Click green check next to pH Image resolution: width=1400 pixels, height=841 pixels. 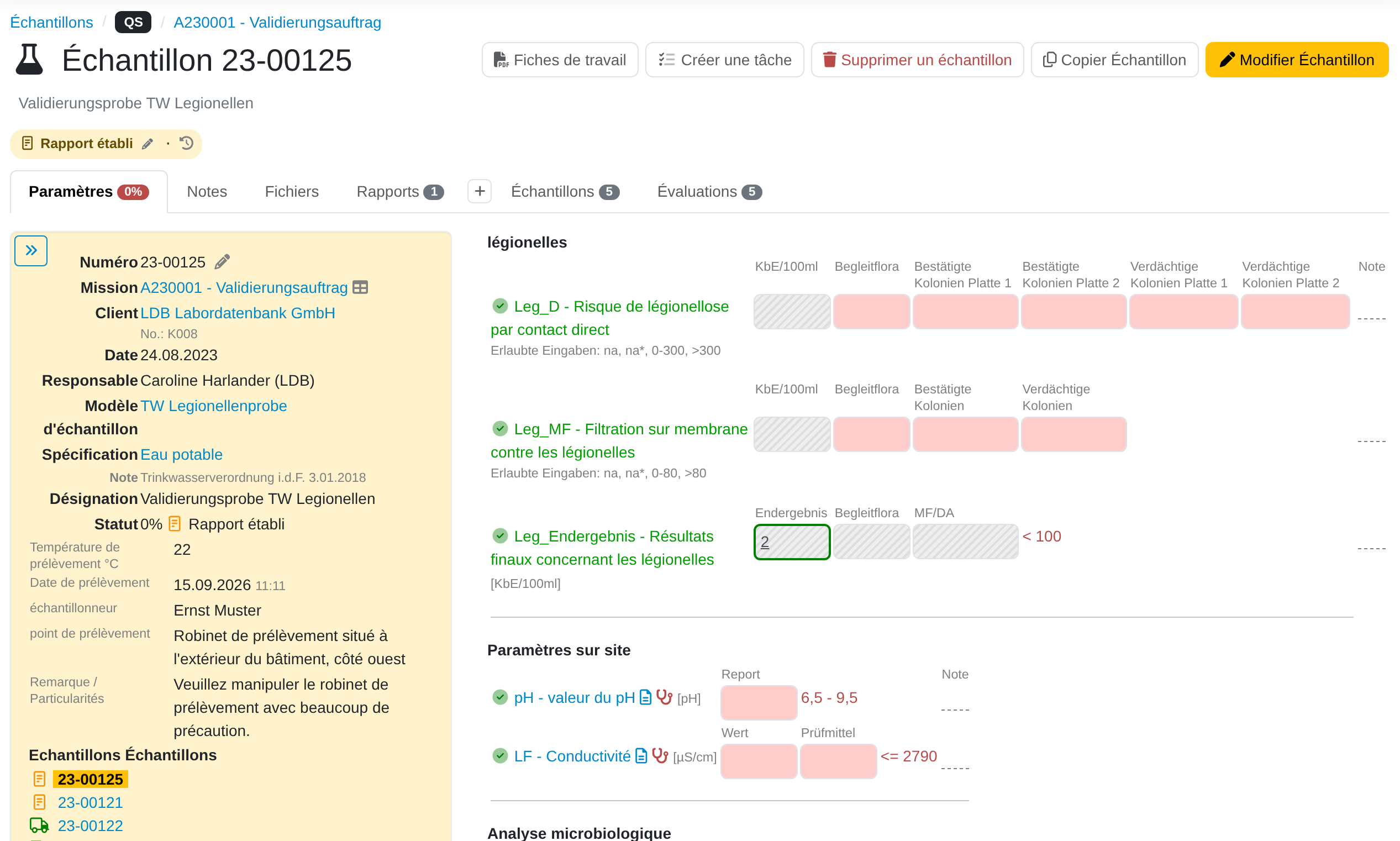[499, 697]
